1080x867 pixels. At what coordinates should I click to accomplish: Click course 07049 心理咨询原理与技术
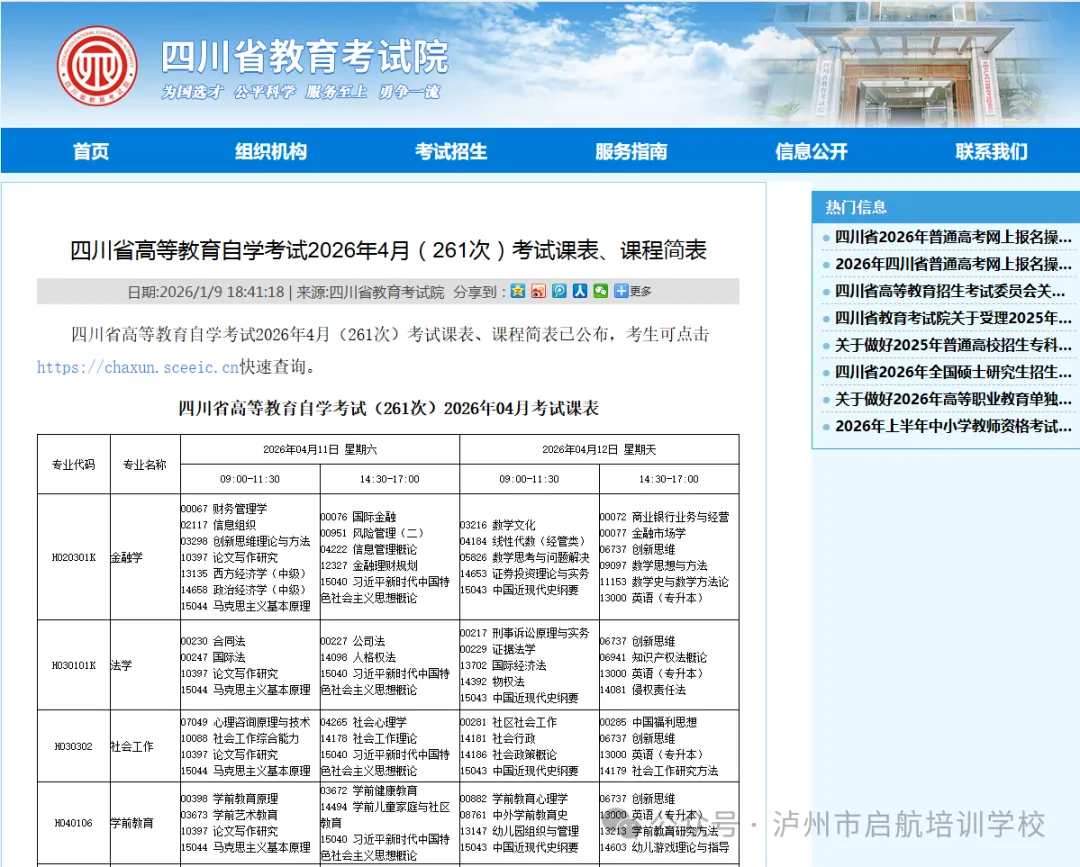pyautogui.click(x=245, y=722)
